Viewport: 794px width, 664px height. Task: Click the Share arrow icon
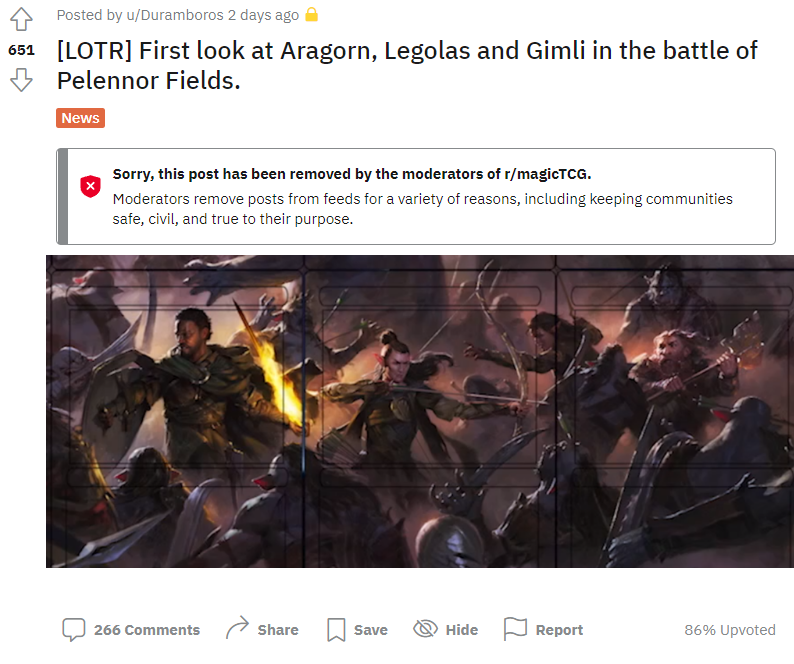coord(237,628)
